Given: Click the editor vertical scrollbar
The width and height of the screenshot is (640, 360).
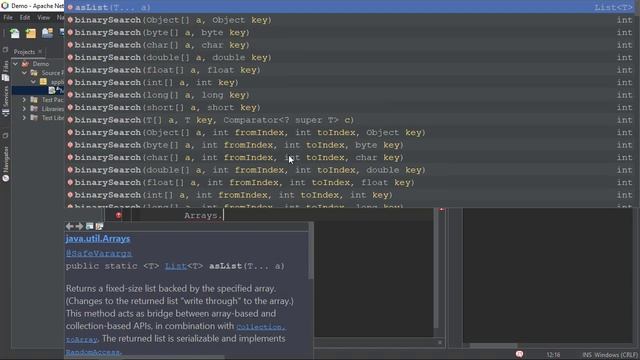Looking at the screenshot, I should click(436, 269).
